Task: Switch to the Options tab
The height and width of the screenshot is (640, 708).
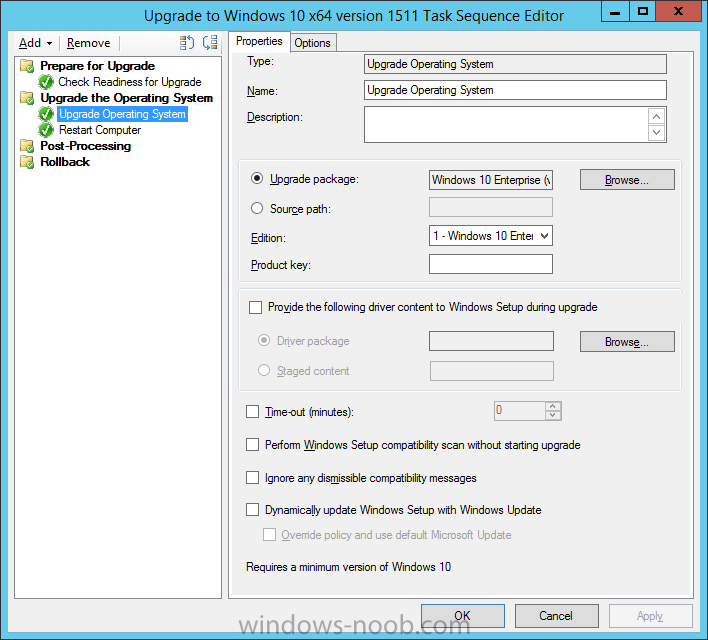Action: (x=312, y=43)
